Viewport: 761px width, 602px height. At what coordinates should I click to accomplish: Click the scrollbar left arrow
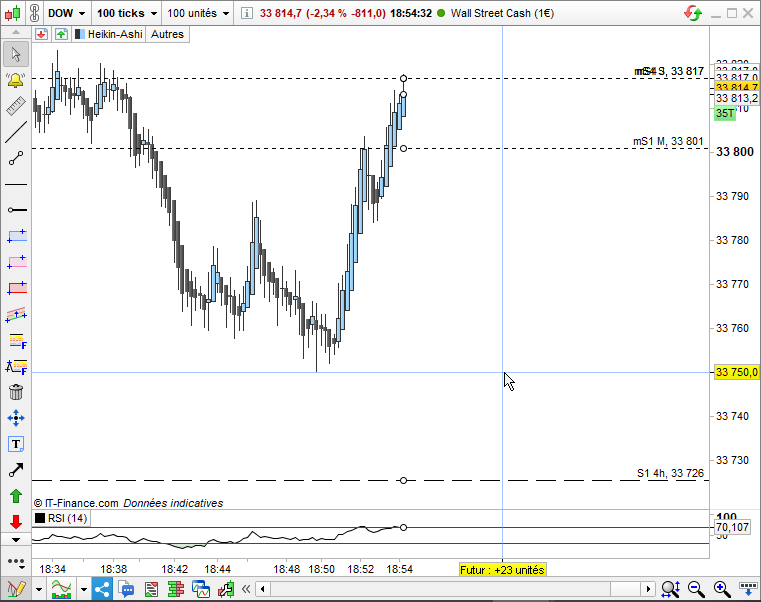pyautogui.click(x=263, y=589)
